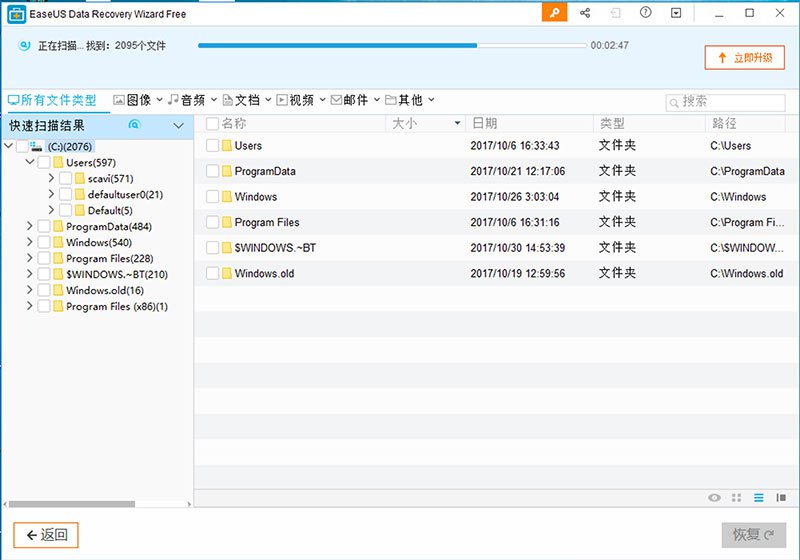Switch to thumbnail grid view
The width and height of the screenshot is (800, 560).
[736, 498]
